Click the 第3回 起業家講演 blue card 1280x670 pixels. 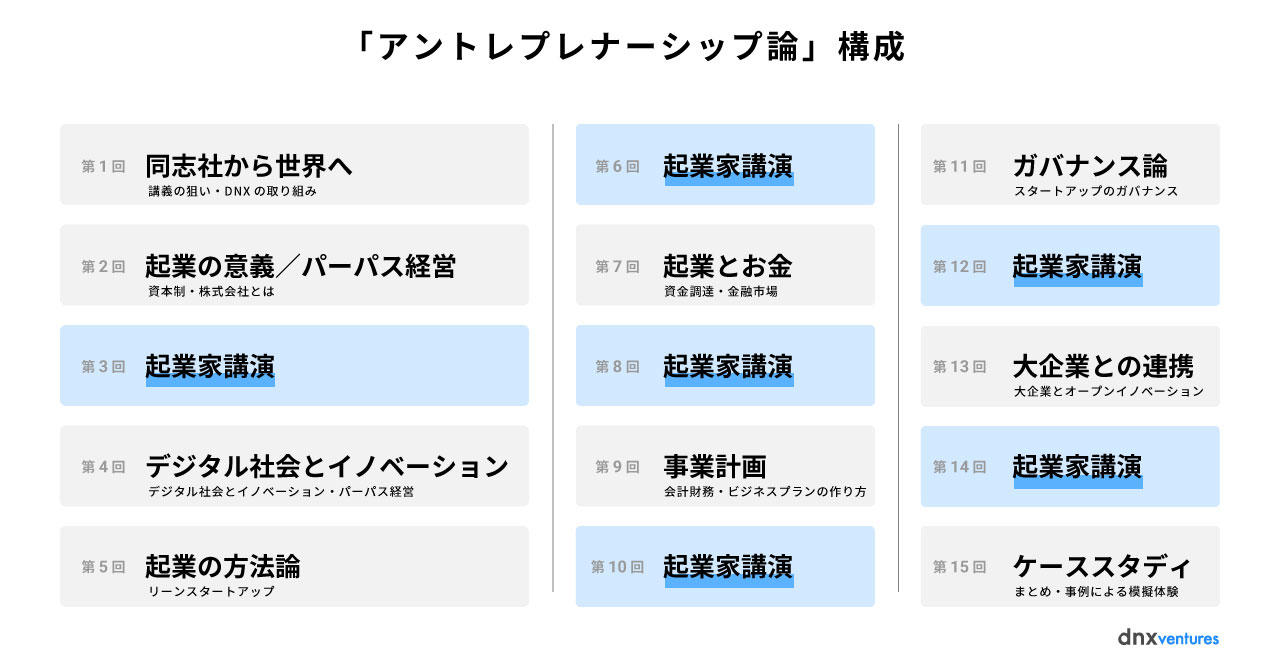pyautogui.click(x=294, y=365)
